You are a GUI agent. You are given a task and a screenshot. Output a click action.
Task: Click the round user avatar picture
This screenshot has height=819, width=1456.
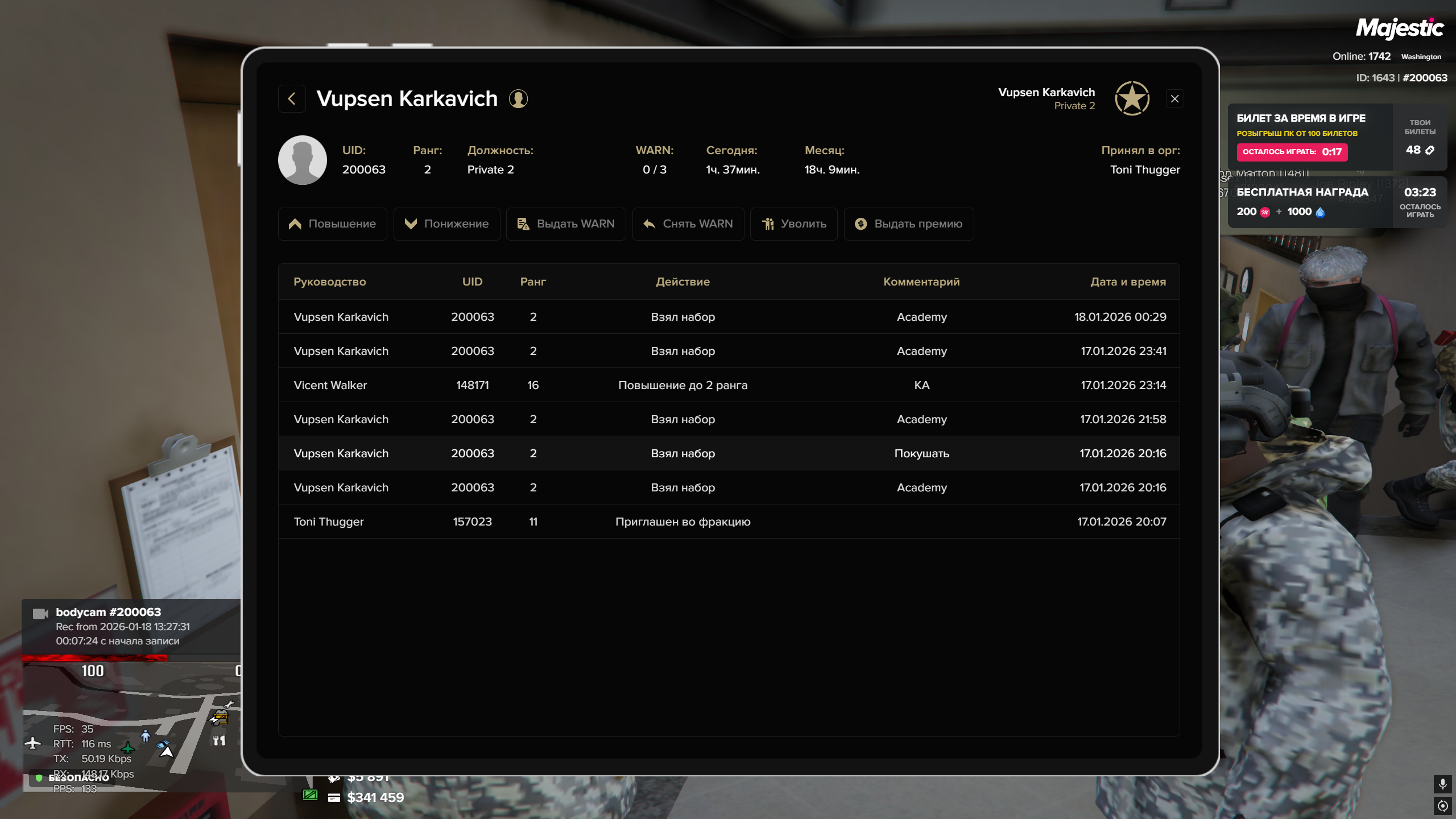click(303, 160)
